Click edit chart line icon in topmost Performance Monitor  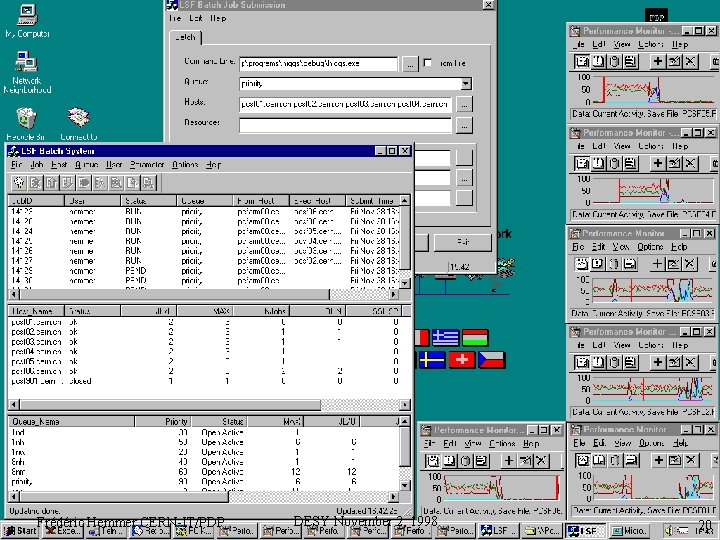(674, 61)
